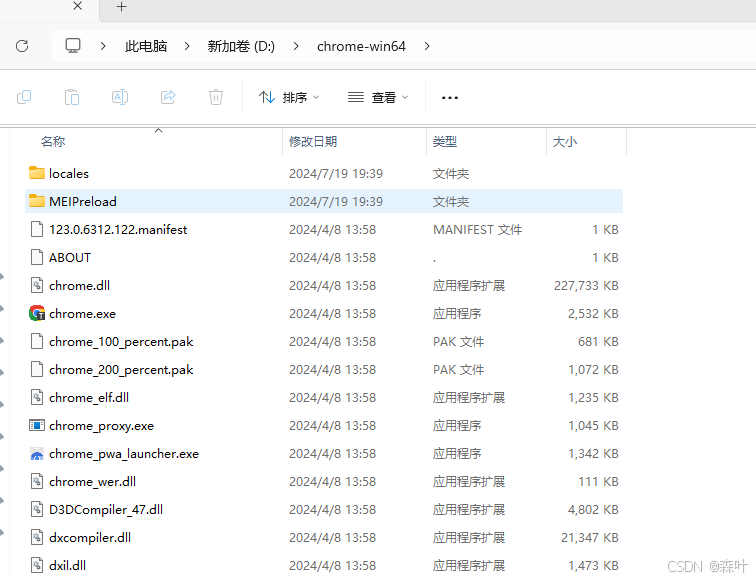Image resolution: width=756 pixels, height=580 pixels.
Task: Click the 21,347 KB size value
Action: pyautogui.click(x=590, y=538)
